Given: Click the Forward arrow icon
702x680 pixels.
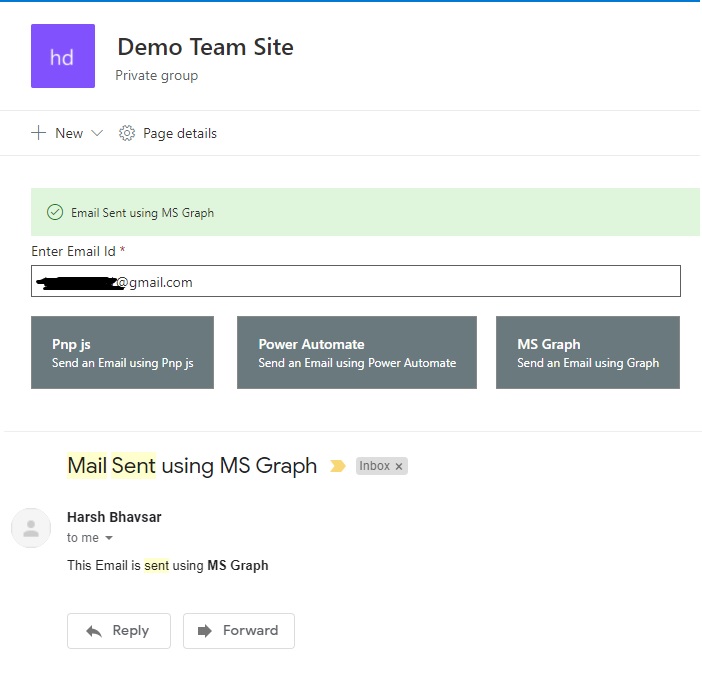Looking at the screenshot, I should pos(205,631).
